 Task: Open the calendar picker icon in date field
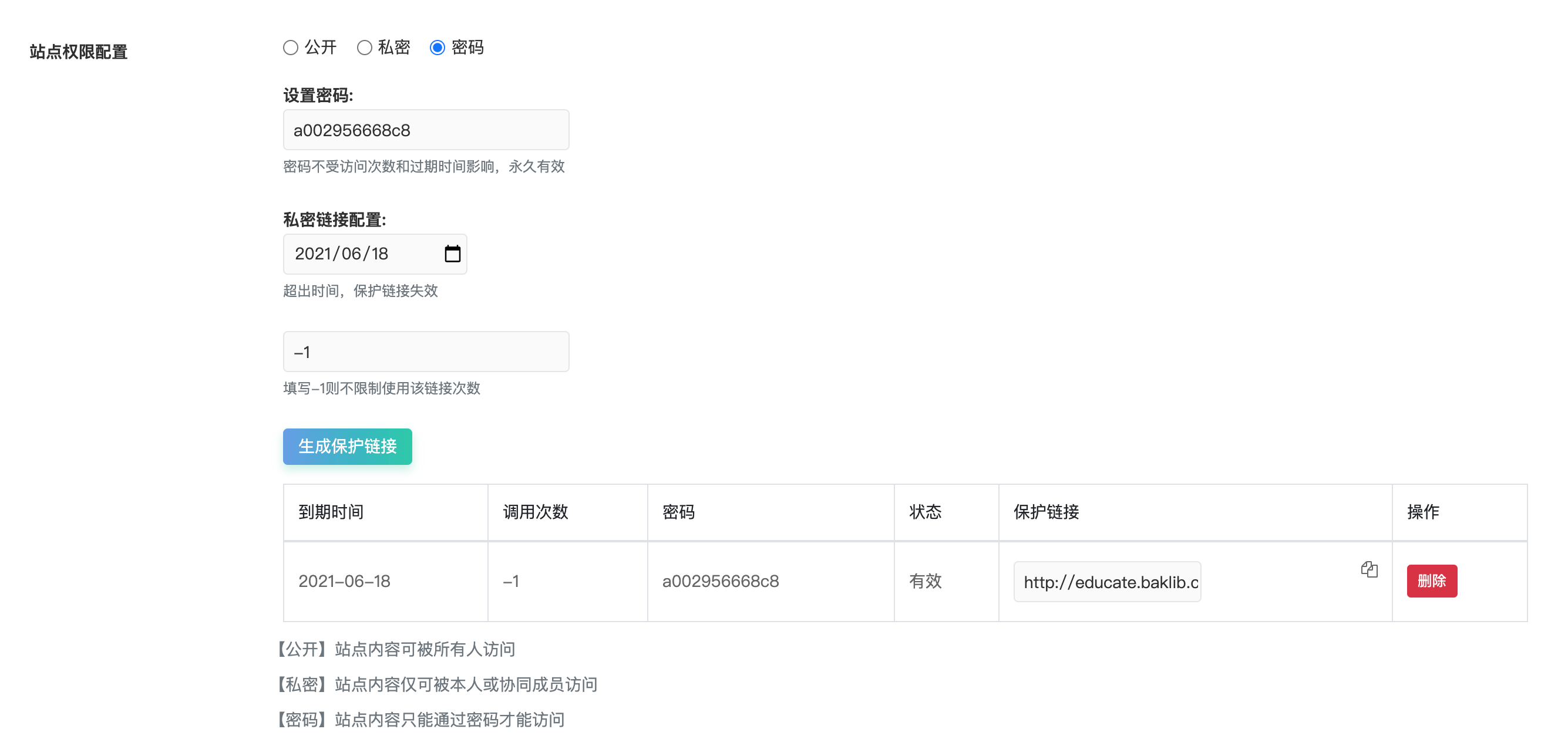452,254
